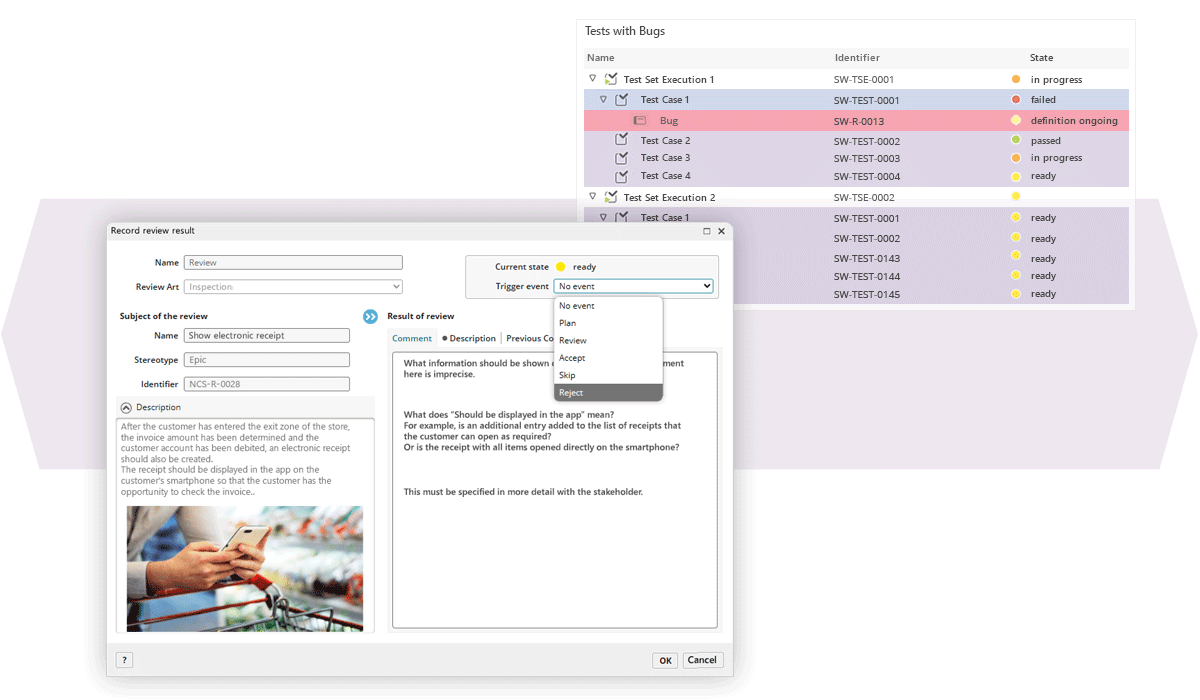Viewport: 1200px width, 700px height.
Task: Click the Test Set Execution 2 icon
Action: pyautogui.click(x=611, y=197)
